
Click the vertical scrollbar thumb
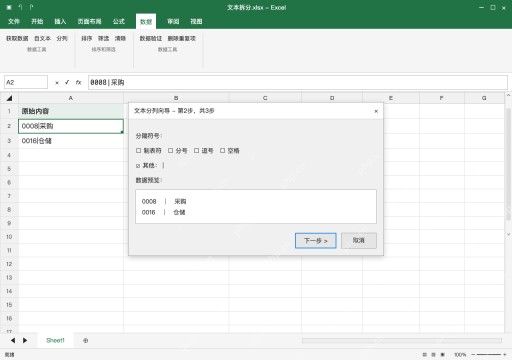(x=508, y=164)
